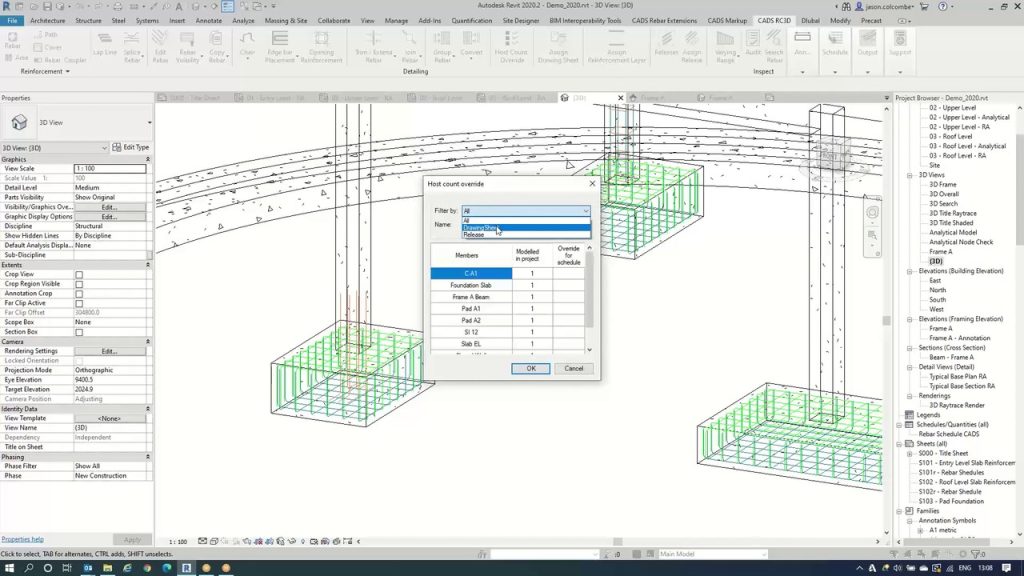Collapse the Graphics properties section

pos(148,159)
